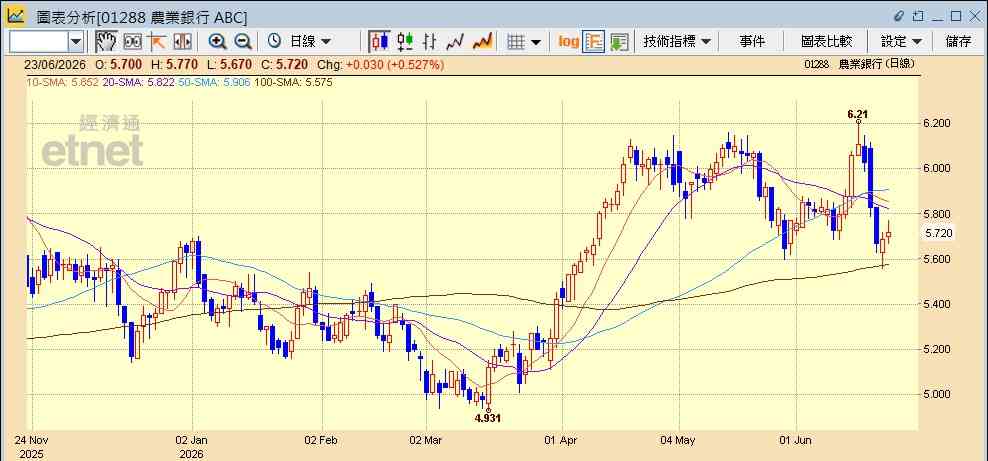988x461 pixels.
Task: Toggle the chart legend info panel icon
Action: point(594,42)
